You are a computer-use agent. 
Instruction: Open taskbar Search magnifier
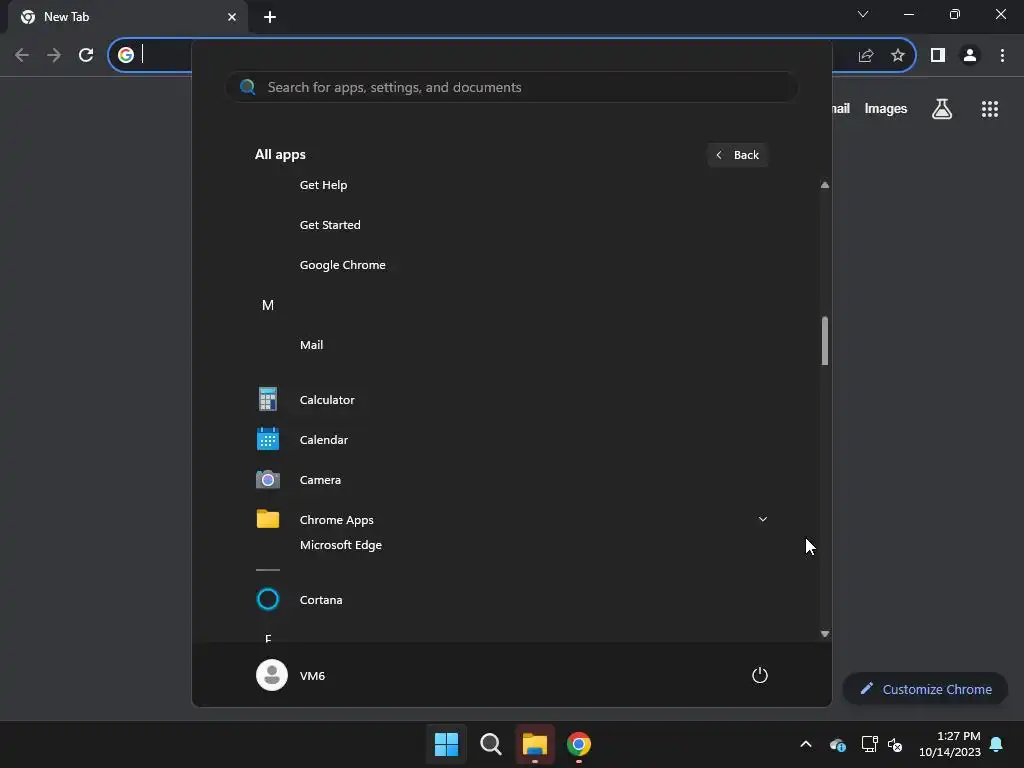pos(490,744)
